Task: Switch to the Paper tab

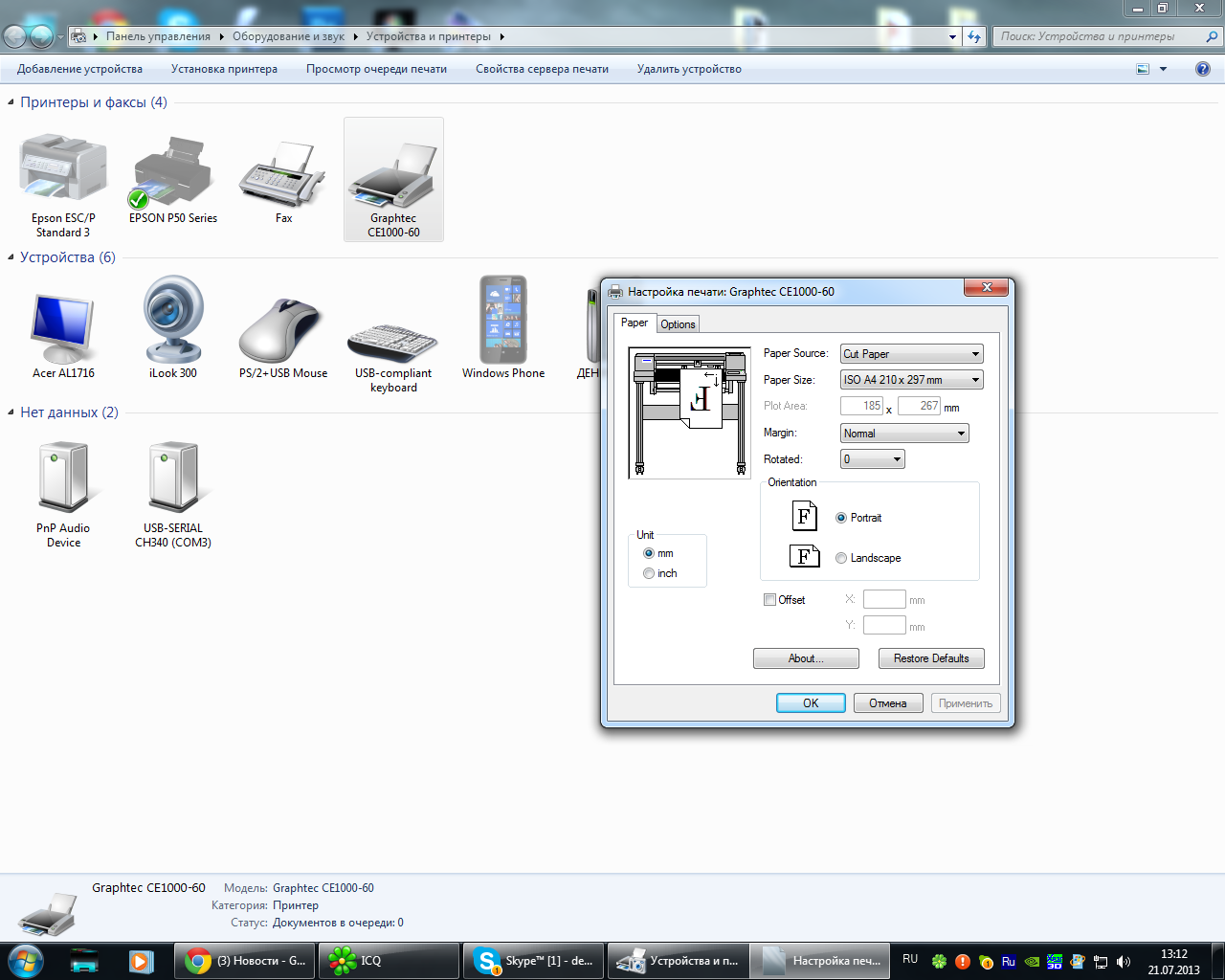Action: pos(635,323)
